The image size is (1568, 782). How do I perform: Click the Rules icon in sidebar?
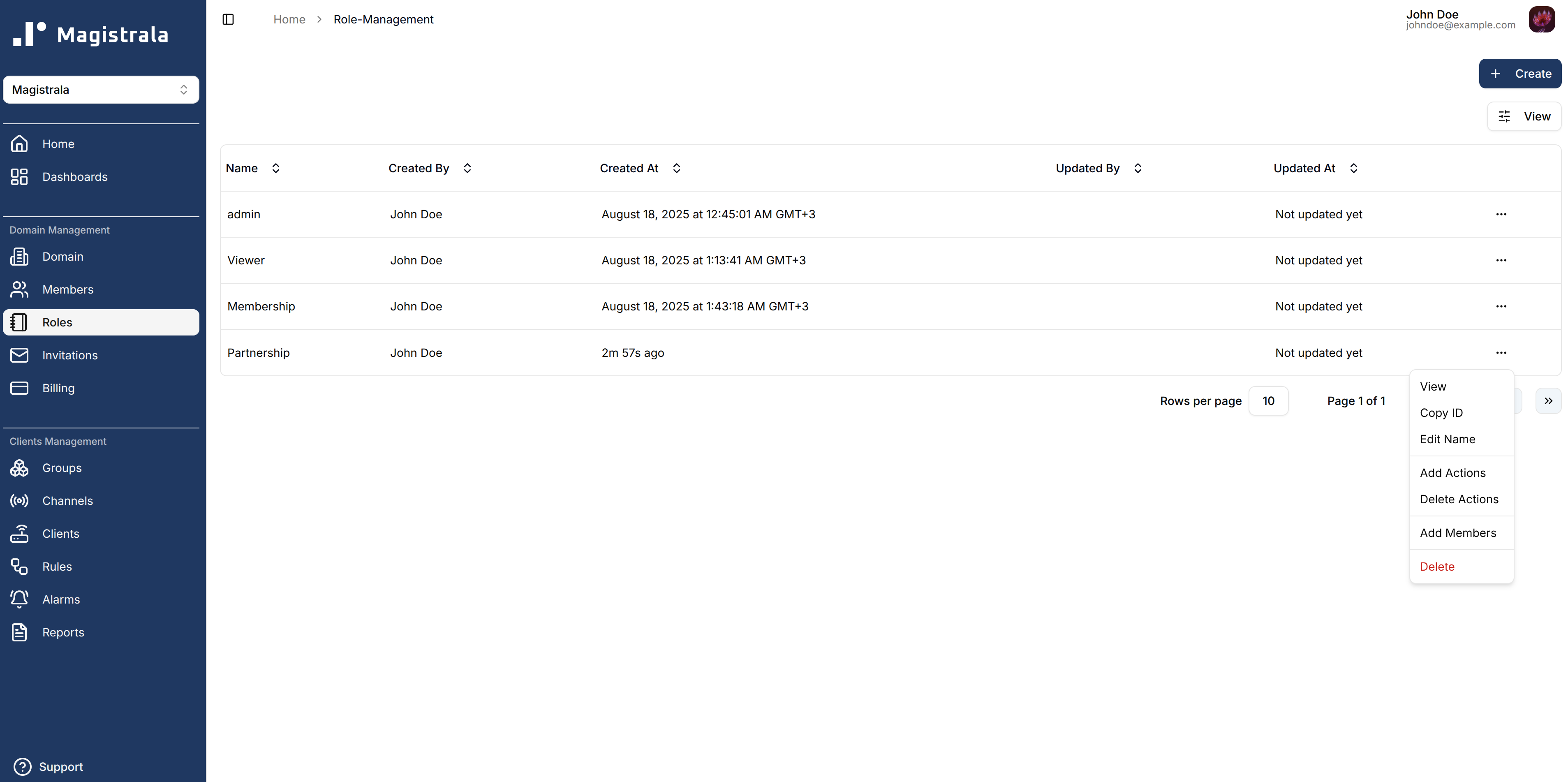(x=19, y=567)
